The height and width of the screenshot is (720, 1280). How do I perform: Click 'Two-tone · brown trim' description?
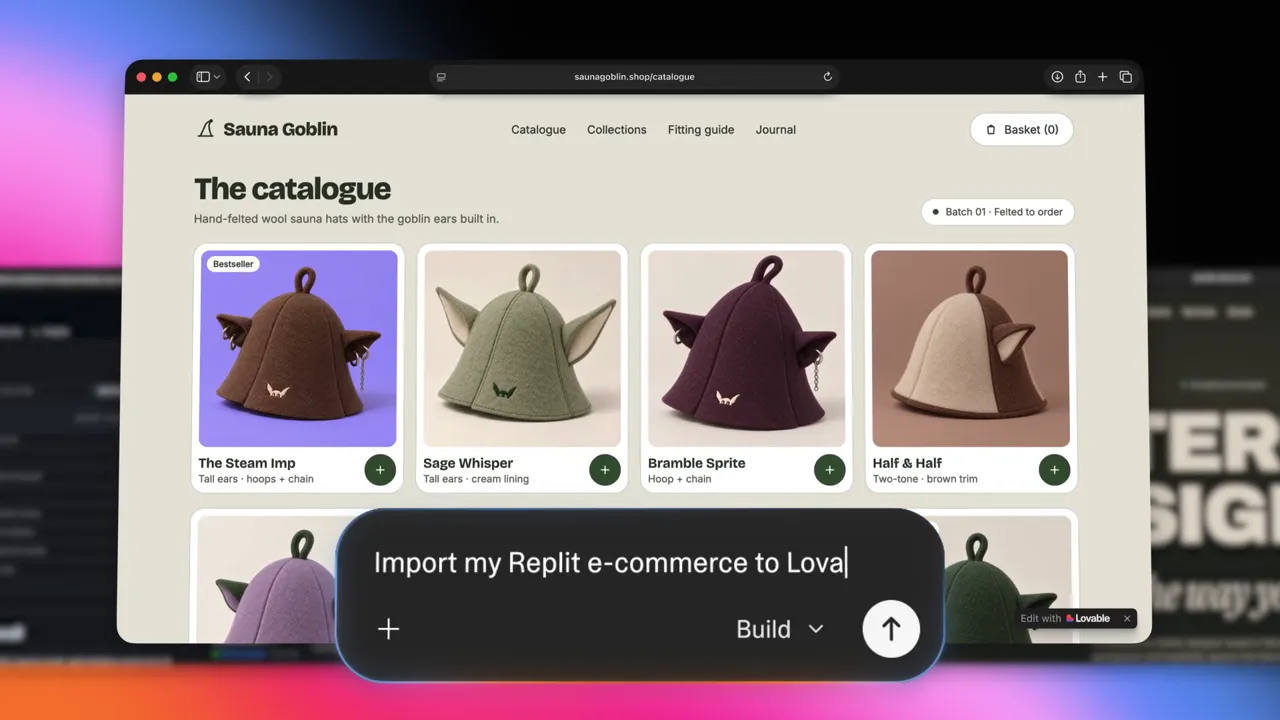pyautogui.click(x=925, y=479)
